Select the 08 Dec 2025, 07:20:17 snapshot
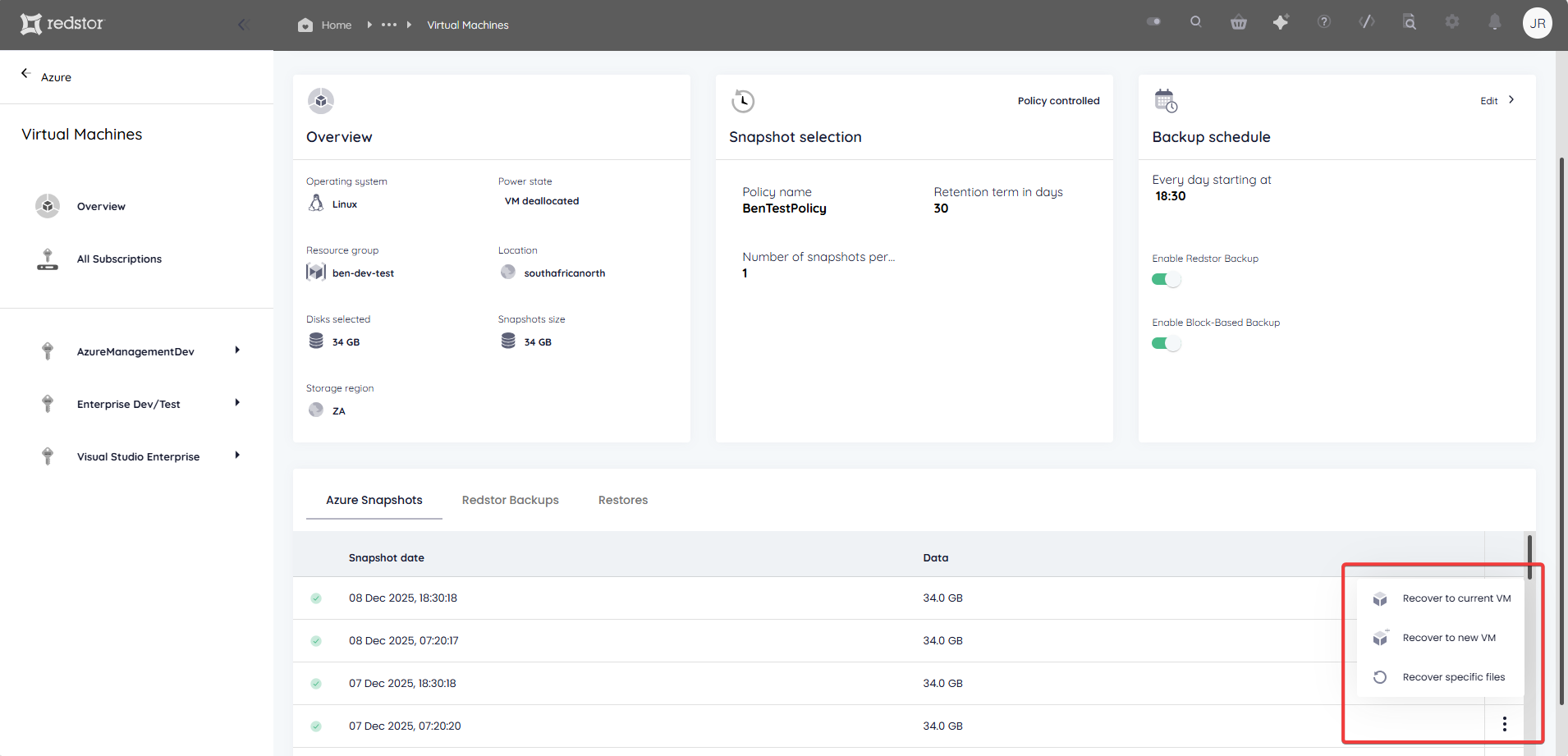Screen dimensions: 1568x756 tap(404, 641)
